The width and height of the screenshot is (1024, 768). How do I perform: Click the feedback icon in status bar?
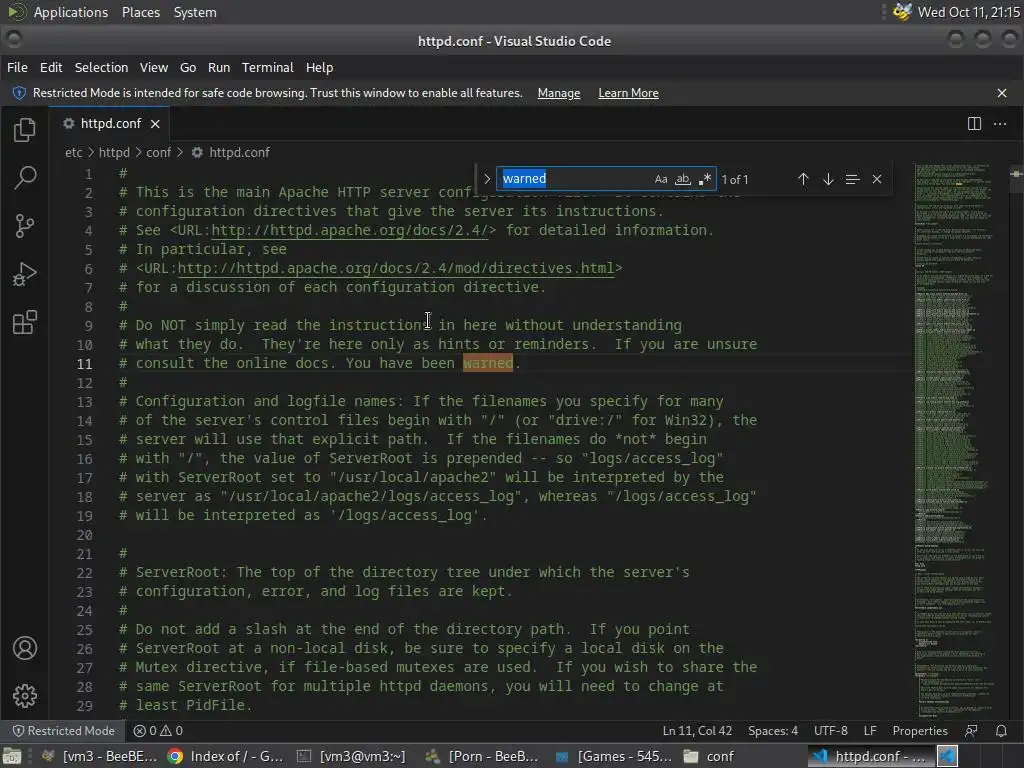click(x=971, y=731)
